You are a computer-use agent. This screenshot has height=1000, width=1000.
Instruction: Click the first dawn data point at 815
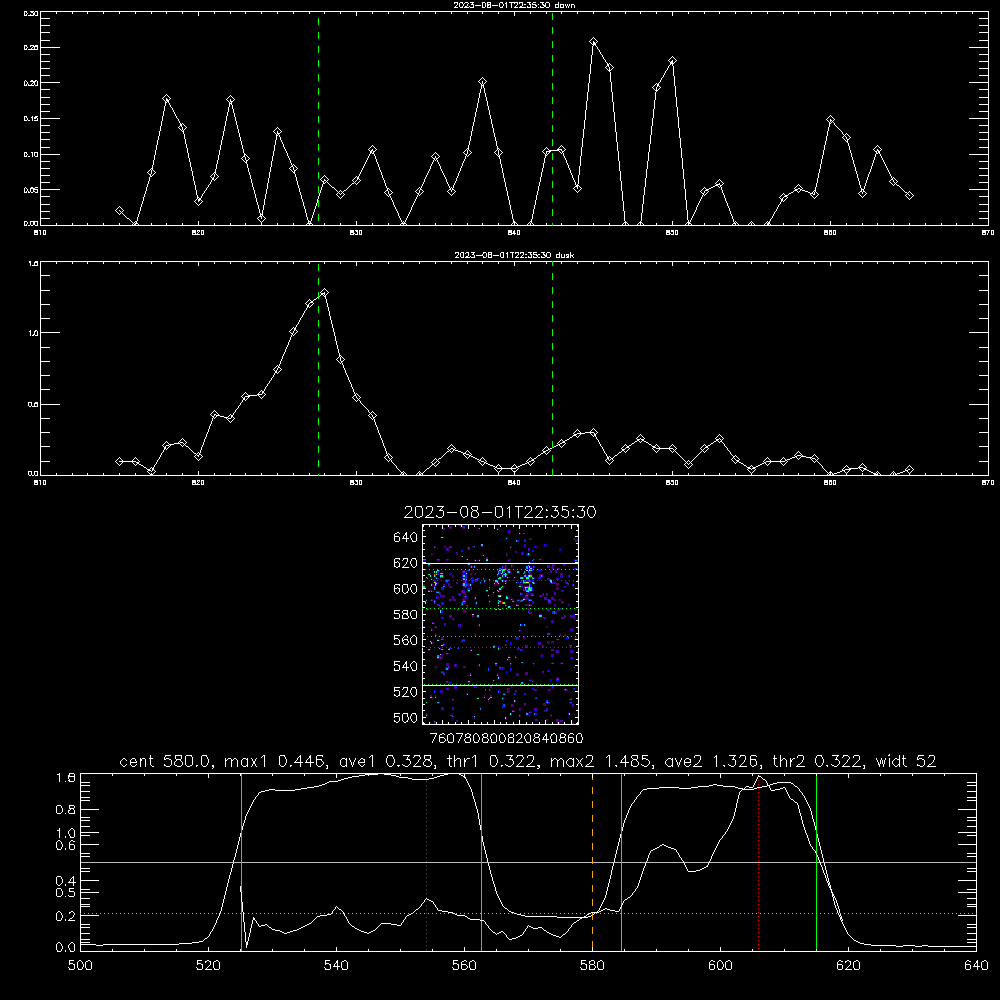click(x=119, y=210)
